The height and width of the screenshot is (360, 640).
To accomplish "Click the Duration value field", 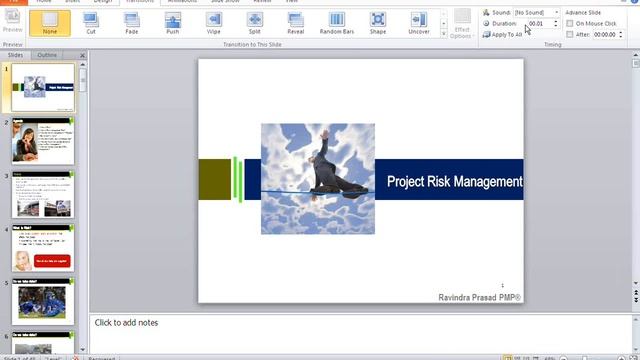I will [540, 24].
